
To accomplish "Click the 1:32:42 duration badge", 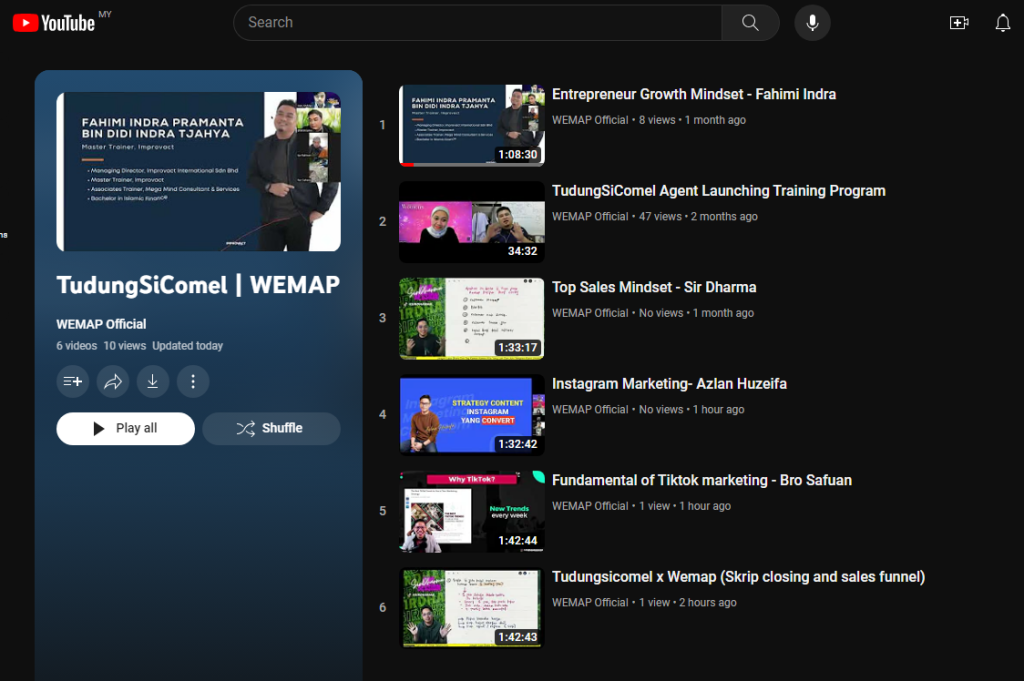I will click(x=518, y=445).
